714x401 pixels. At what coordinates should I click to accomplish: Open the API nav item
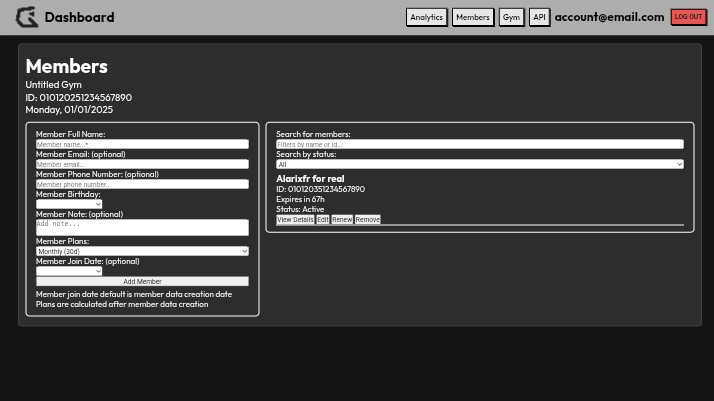[539, 17]
